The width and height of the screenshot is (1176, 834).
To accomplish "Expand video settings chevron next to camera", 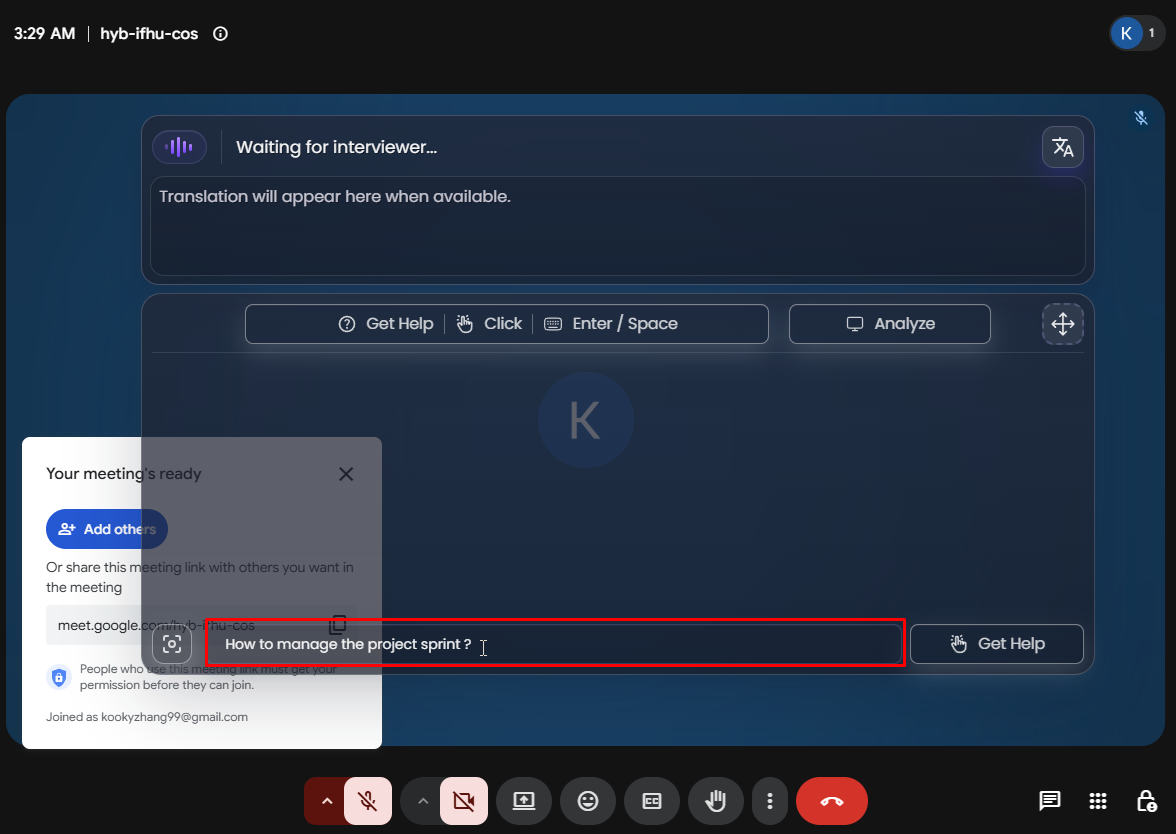I will 422,801.
